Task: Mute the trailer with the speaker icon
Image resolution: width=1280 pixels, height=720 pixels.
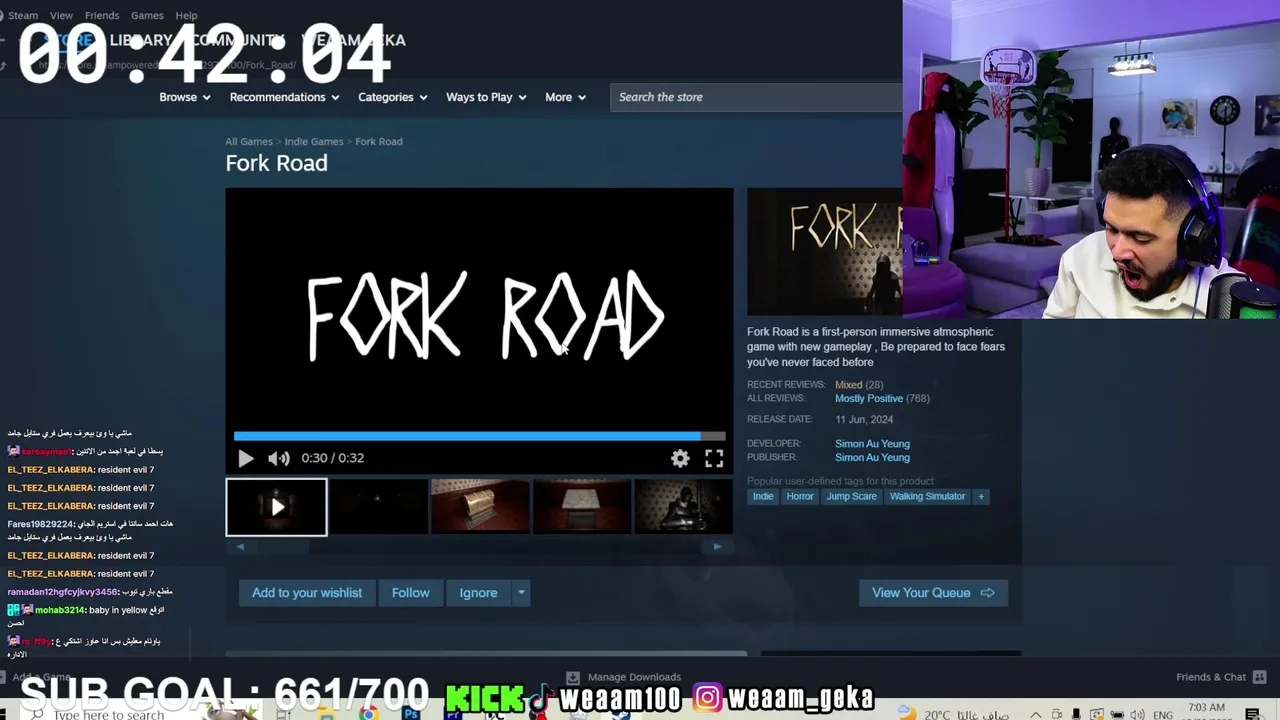Action: [x=279, y=458]
